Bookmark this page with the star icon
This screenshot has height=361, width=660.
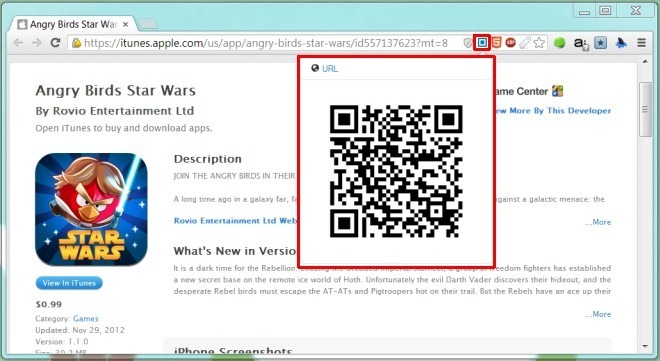coord(539,43)
